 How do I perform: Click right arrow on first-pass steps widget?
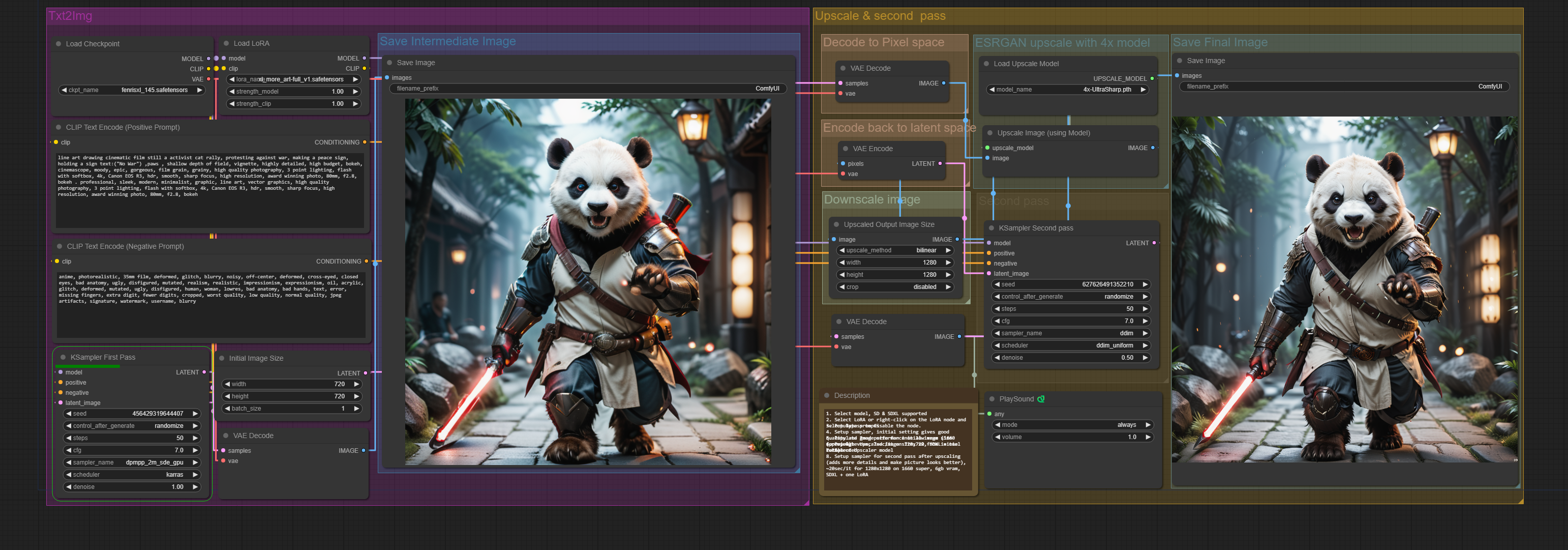click(x=195, y=438)
